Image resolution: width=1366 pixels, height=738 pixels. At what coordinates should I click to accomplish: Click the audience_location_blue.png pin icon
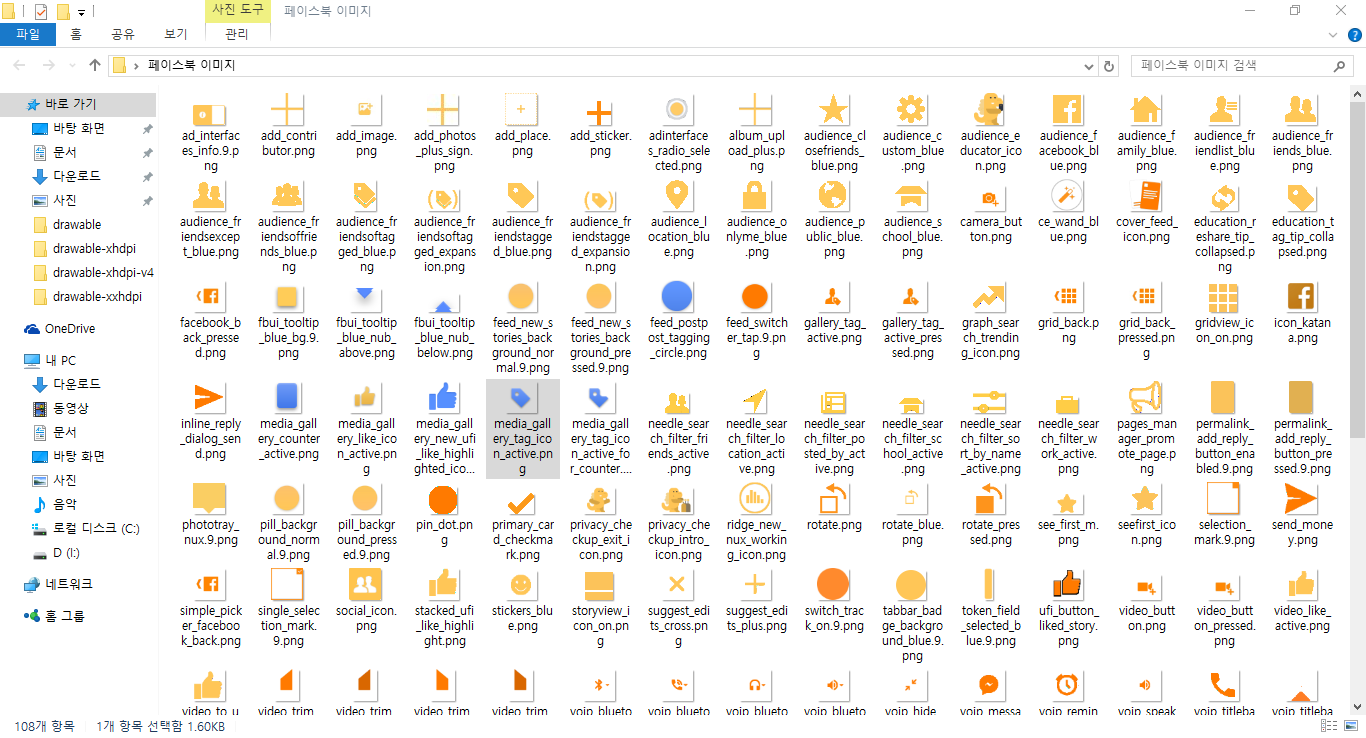[677, 196]
